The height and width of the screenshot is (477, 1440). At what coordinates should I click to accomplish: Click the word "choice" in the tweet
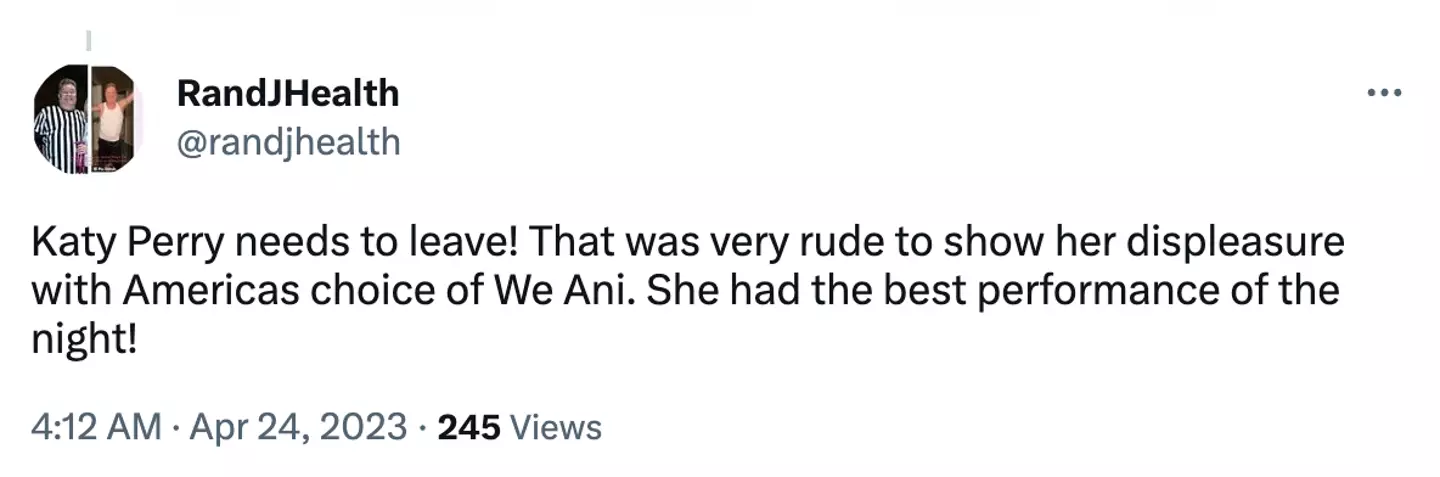point(347,290)
